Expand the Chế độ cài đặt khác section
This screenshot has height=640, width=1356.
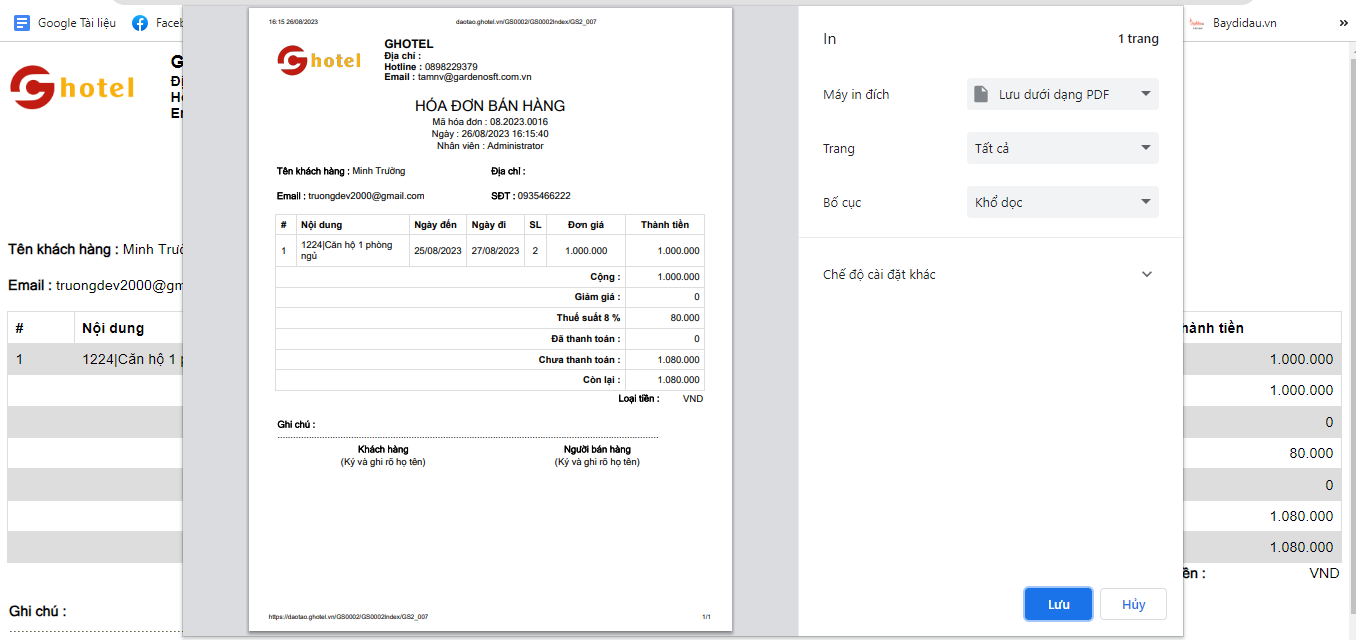(991, 274)
